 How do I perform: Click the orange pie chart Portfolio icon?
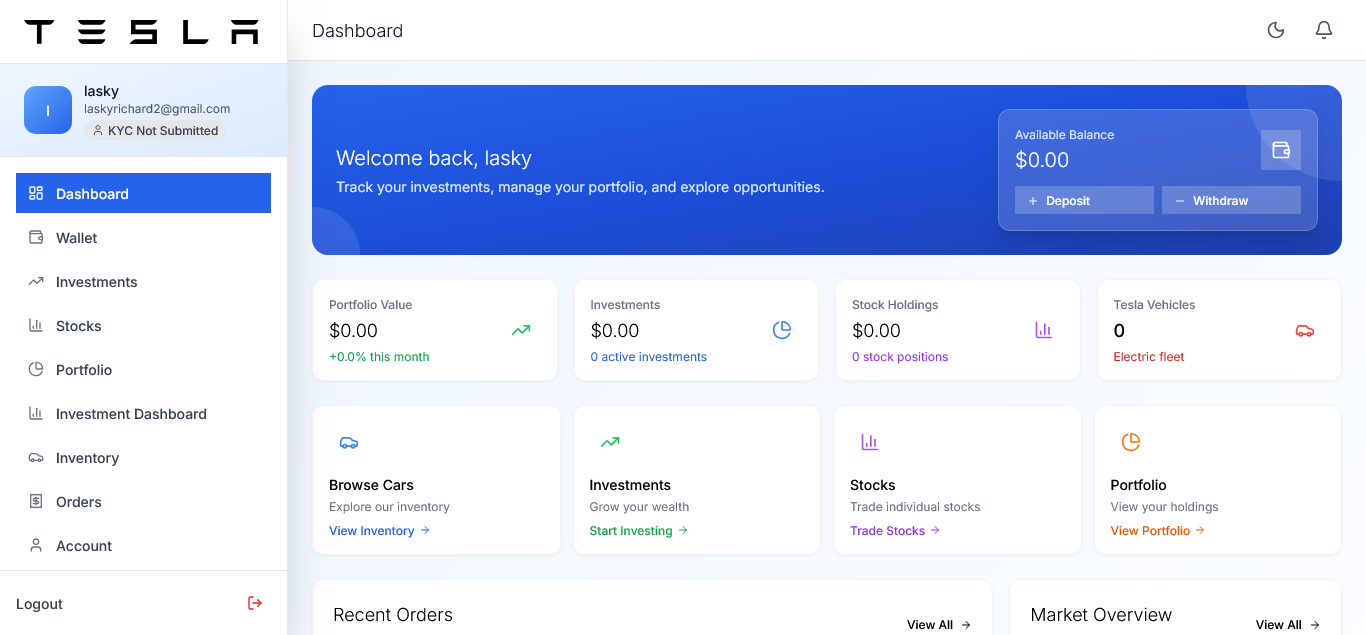(1131, 442)
